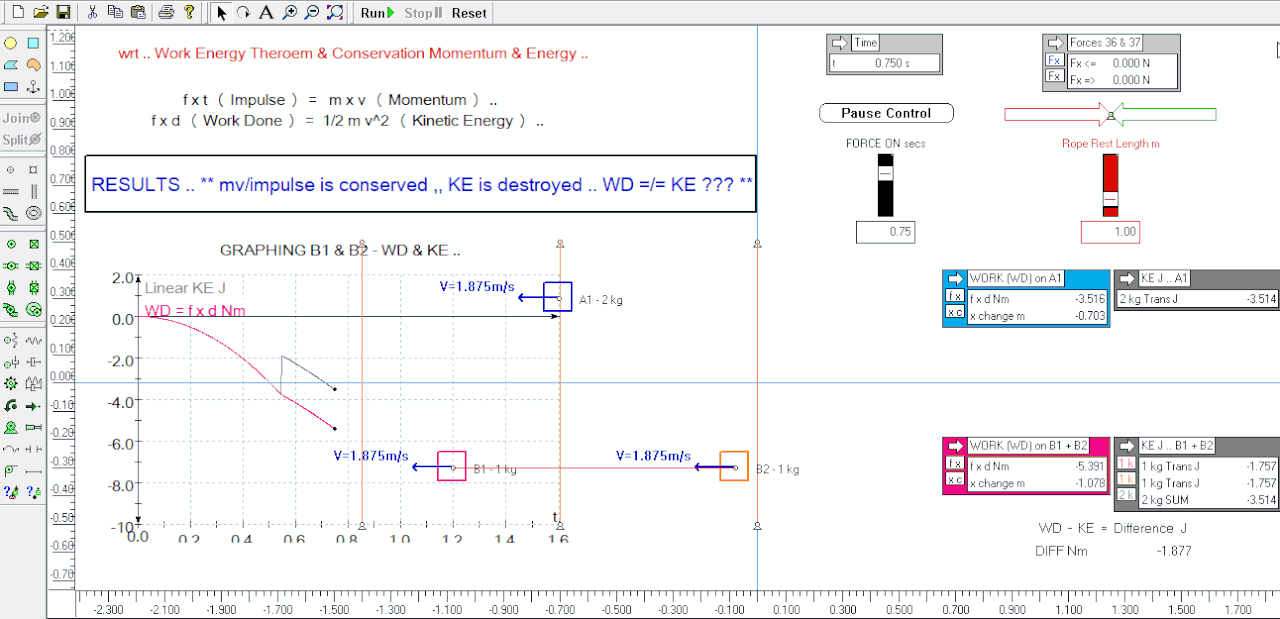Click Stop to stop the simulation
This screenshot has width=1280, height=619.
coord(423,13)
